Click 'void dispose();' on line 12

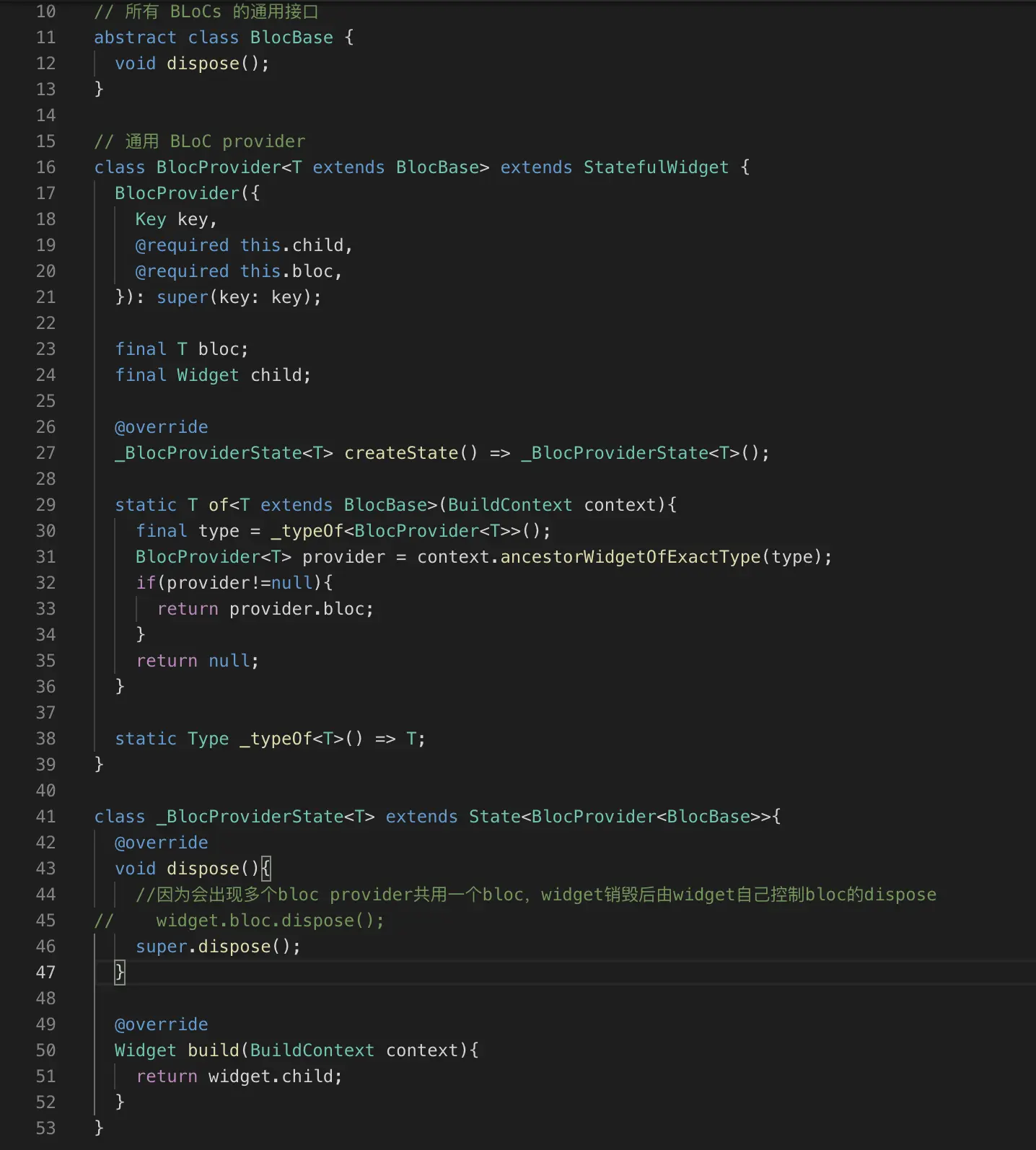click(192, 63)
